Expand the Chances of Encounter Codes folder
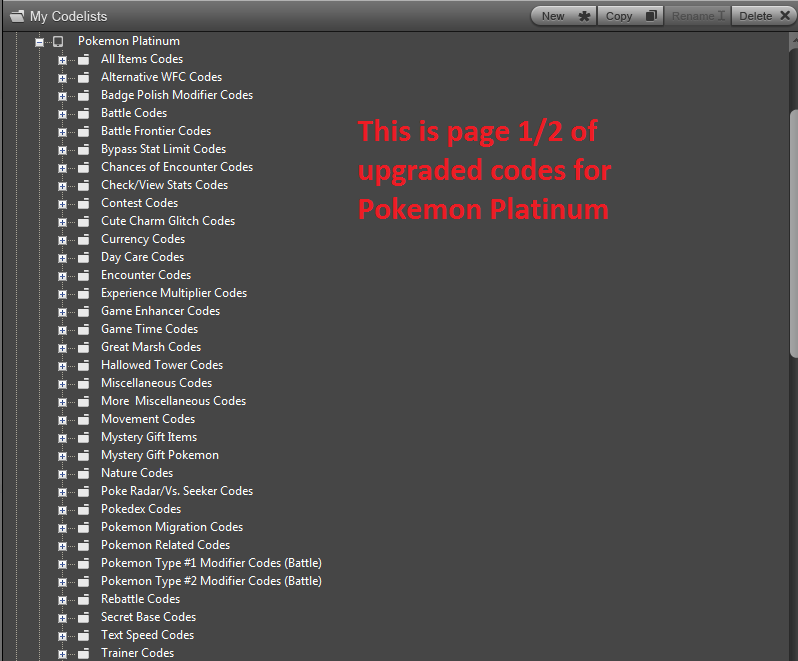 62,168
